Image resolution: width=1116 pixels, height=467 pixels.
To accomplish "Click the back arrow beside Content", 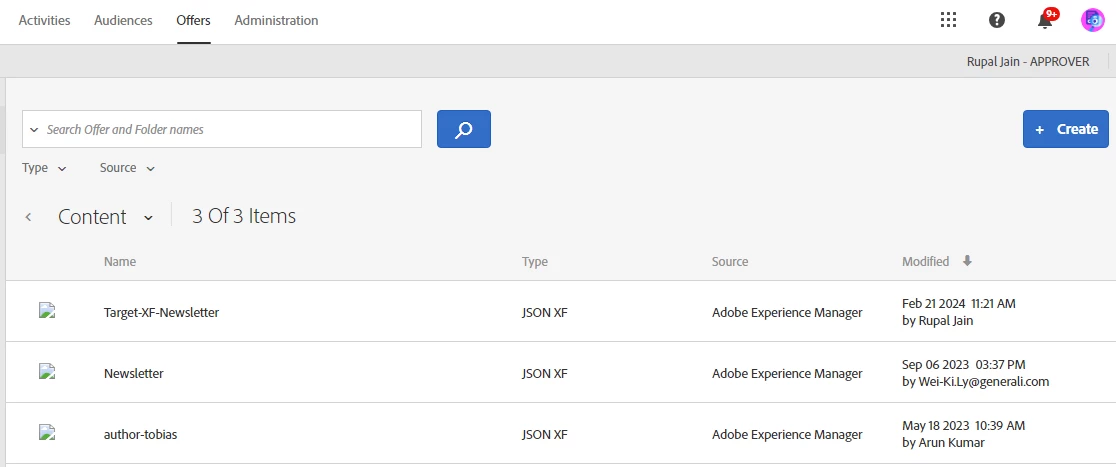I will [28, 217].
